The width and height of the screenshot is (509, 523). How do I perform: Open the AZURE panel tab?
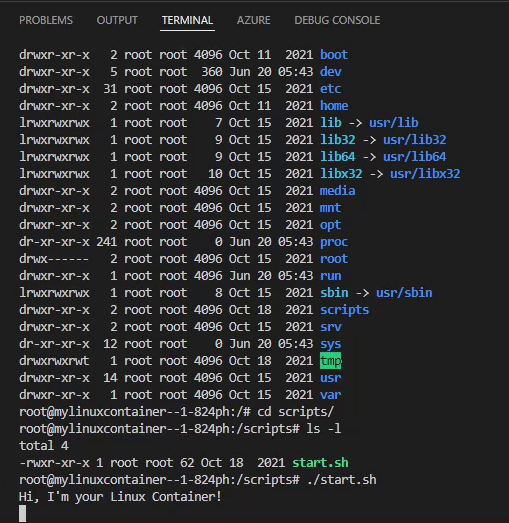[x=253, y=20]
